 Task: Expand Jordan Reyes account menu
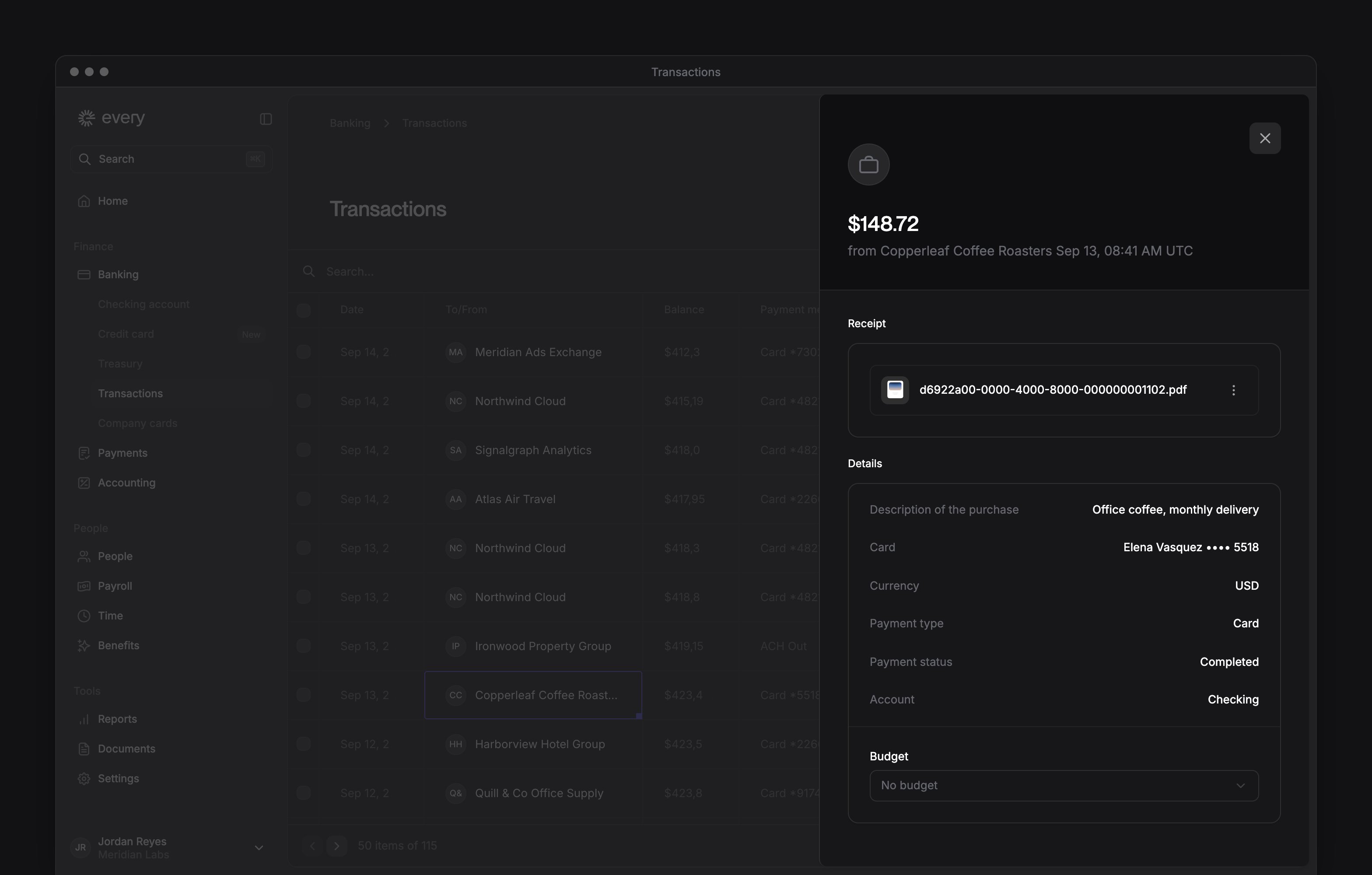coord(259,848)
